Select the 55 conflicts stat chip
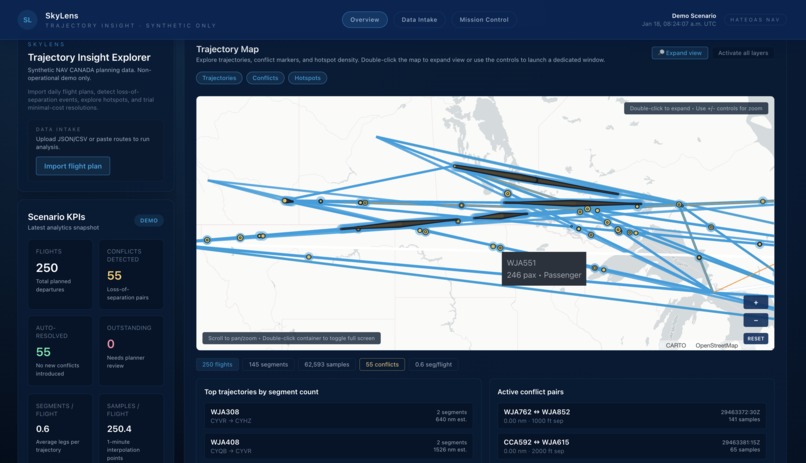This screenshot has height=463, width=806. coord(382,364)
